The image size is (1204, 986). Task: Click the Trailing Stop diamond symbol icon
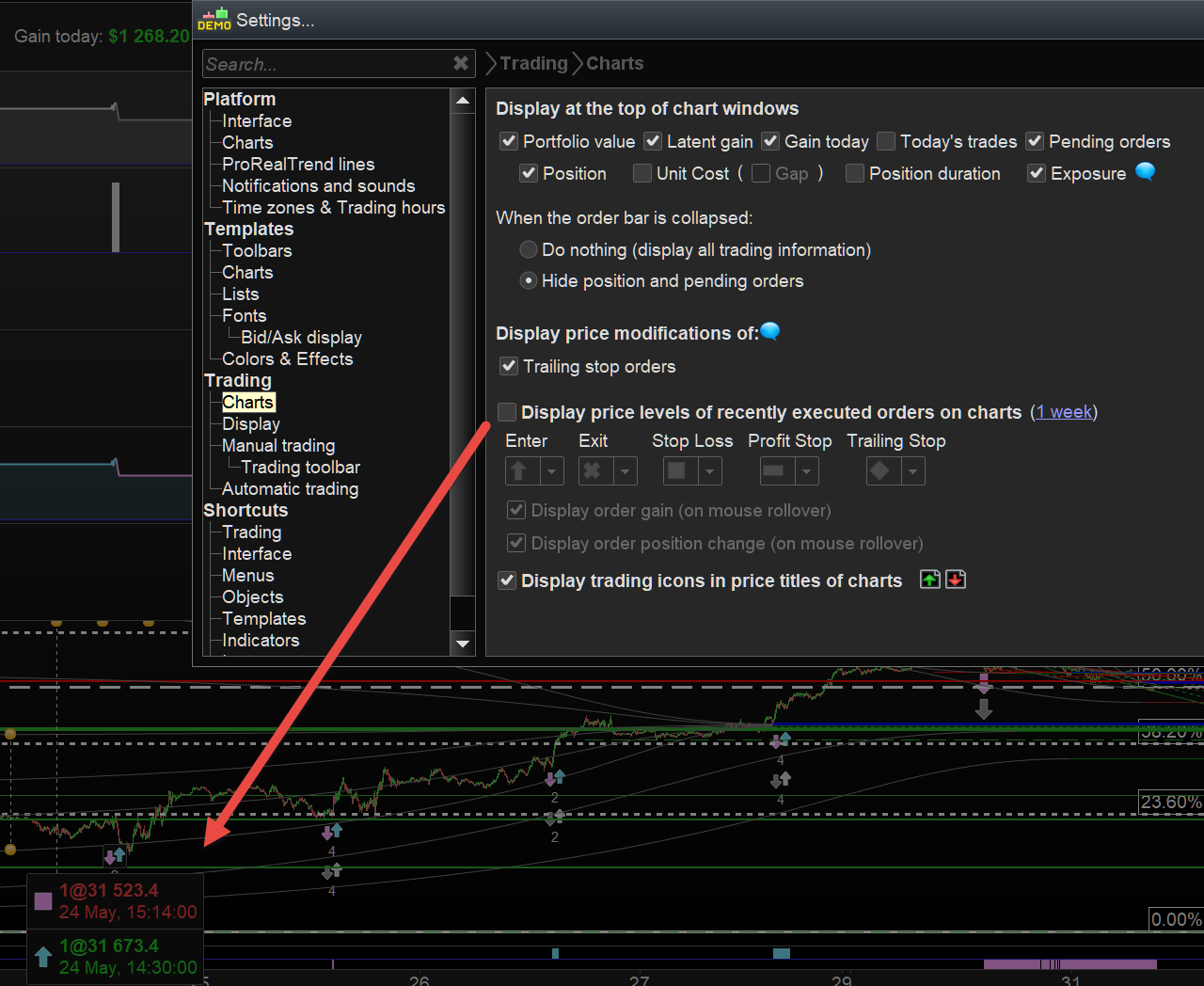tap(881, 470)
